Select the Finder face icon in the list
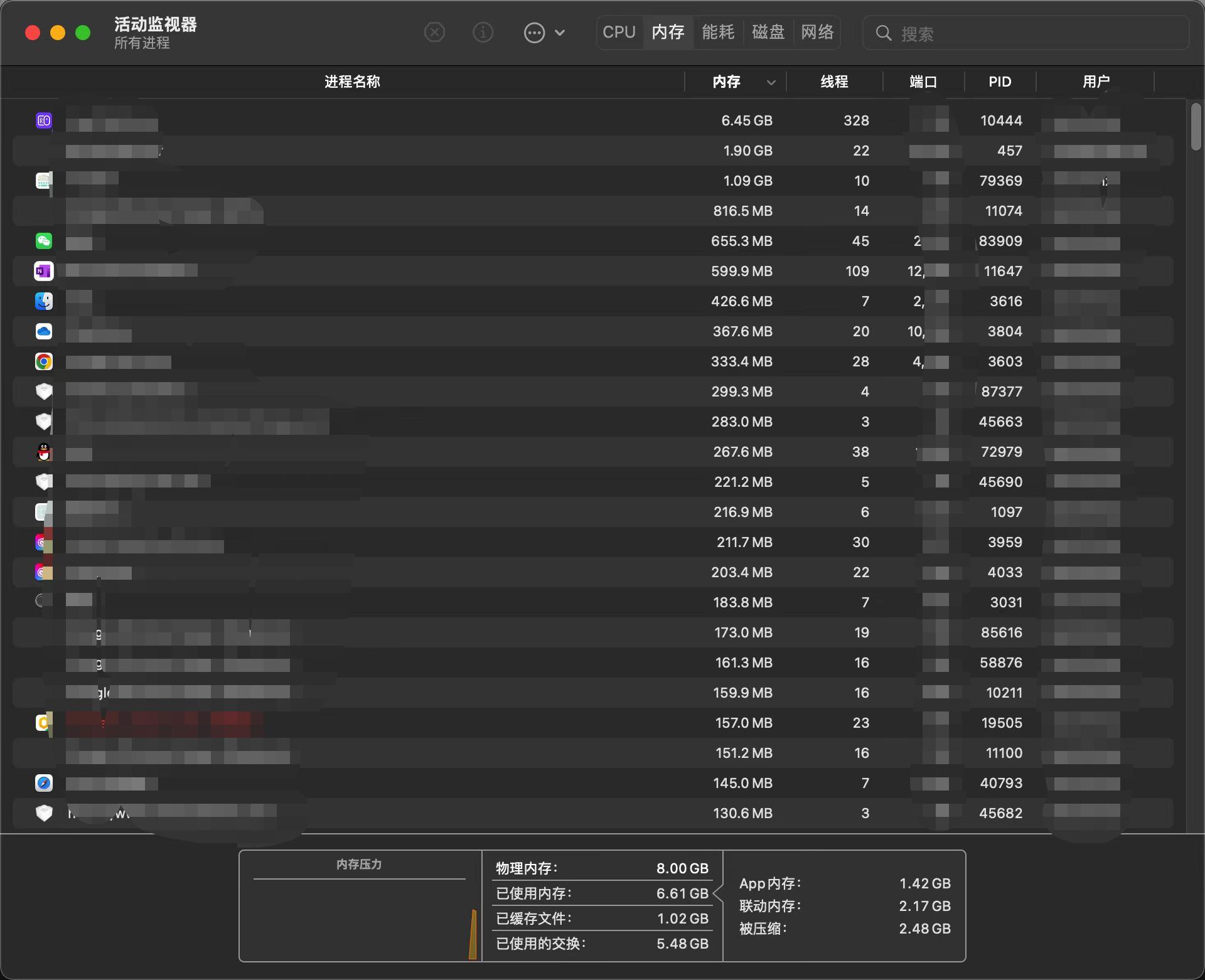Screen dimensions: 1205x980 pos(43,301)
